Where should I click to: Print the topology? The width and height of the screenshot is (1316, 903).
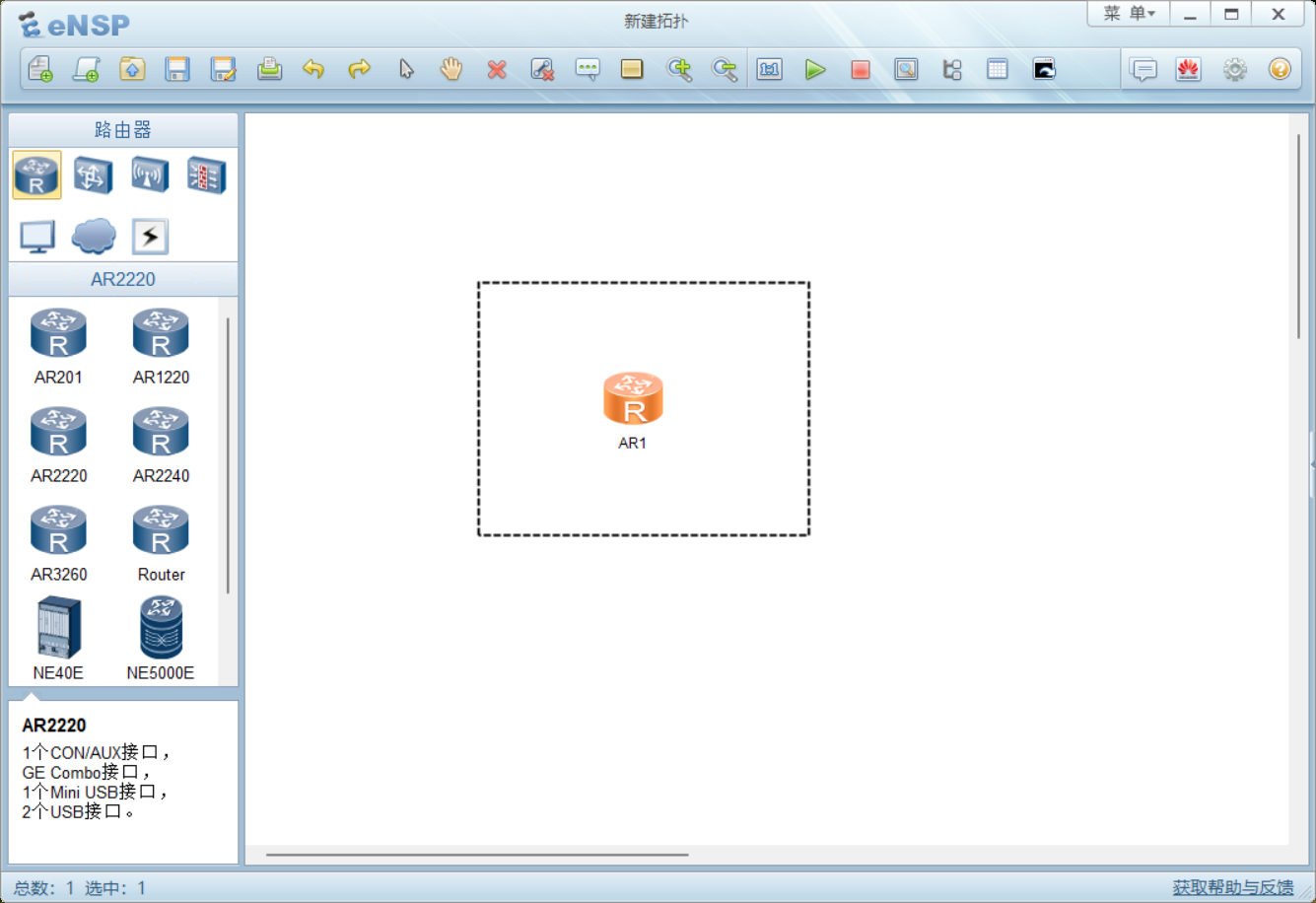click(269, 69)
